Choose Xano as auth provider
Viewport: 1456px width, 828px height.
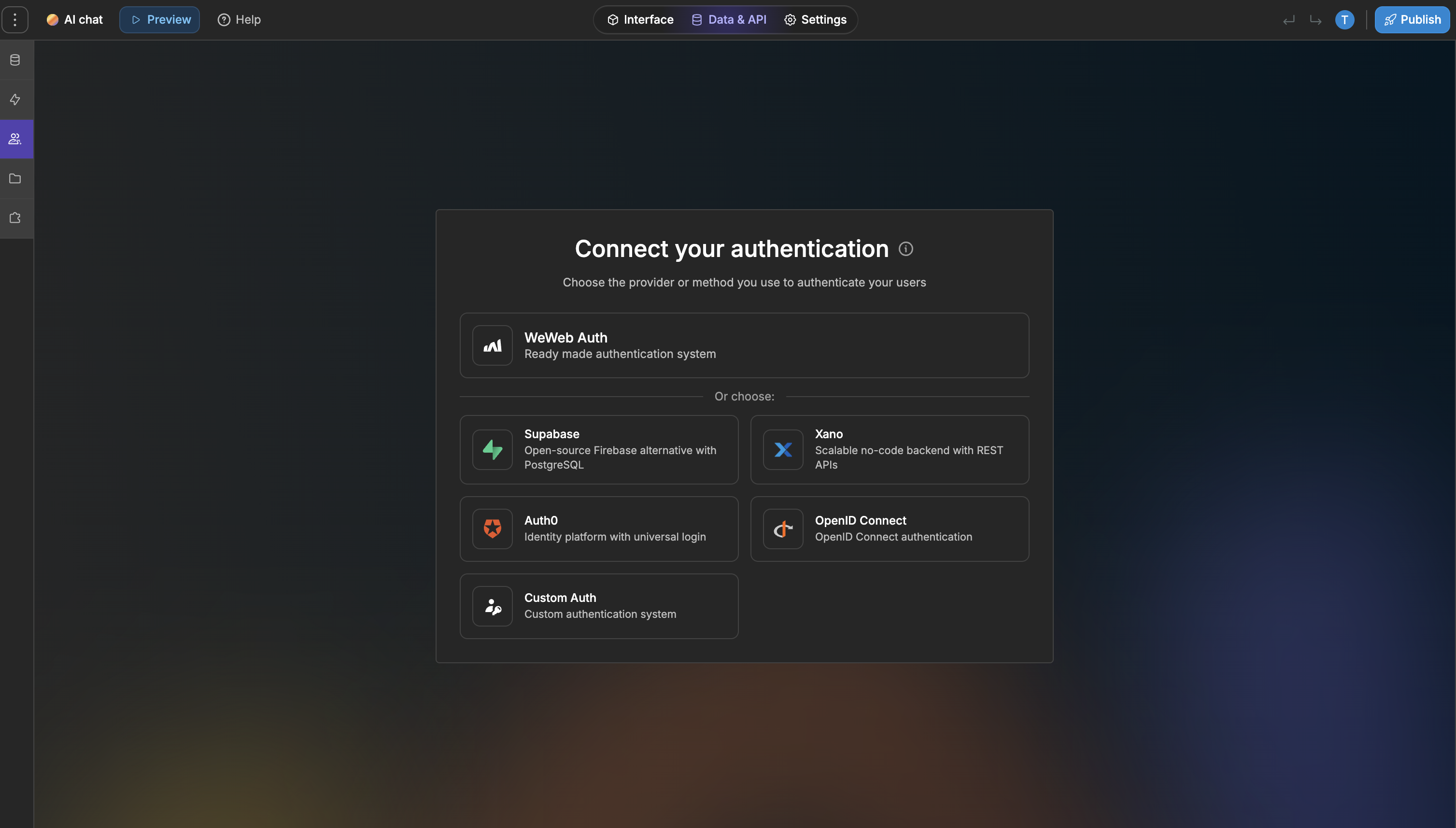pyautogui.click(x=890, y=450)
